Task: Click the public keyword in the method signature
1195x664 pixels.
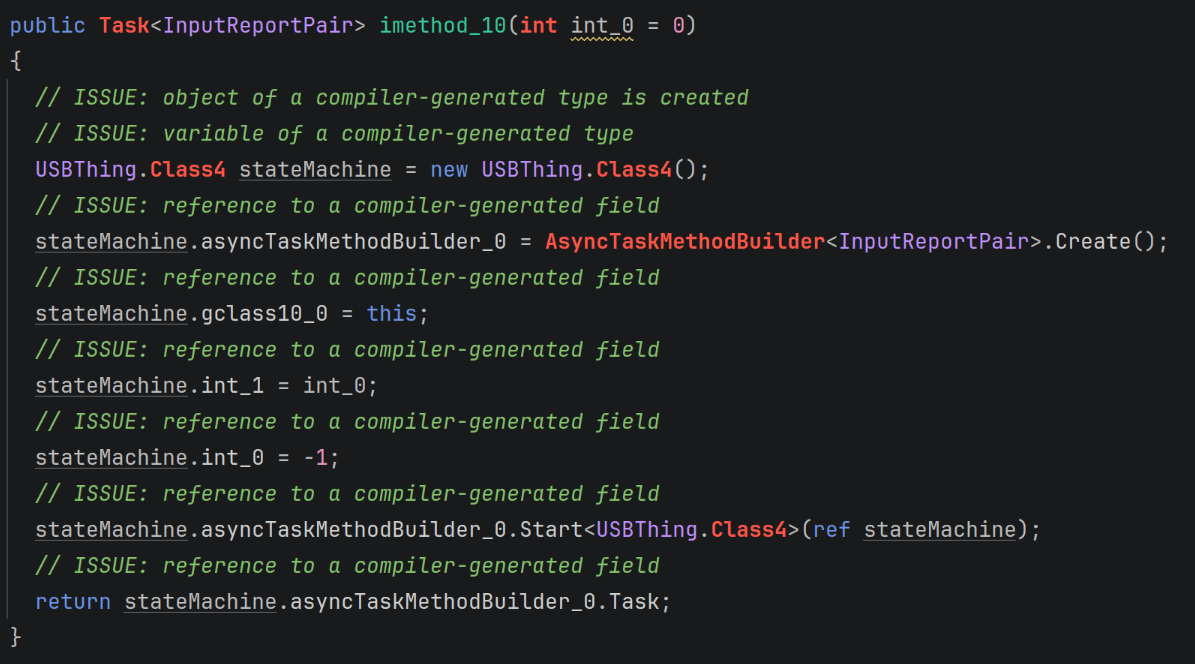Action: pos(48,26)
